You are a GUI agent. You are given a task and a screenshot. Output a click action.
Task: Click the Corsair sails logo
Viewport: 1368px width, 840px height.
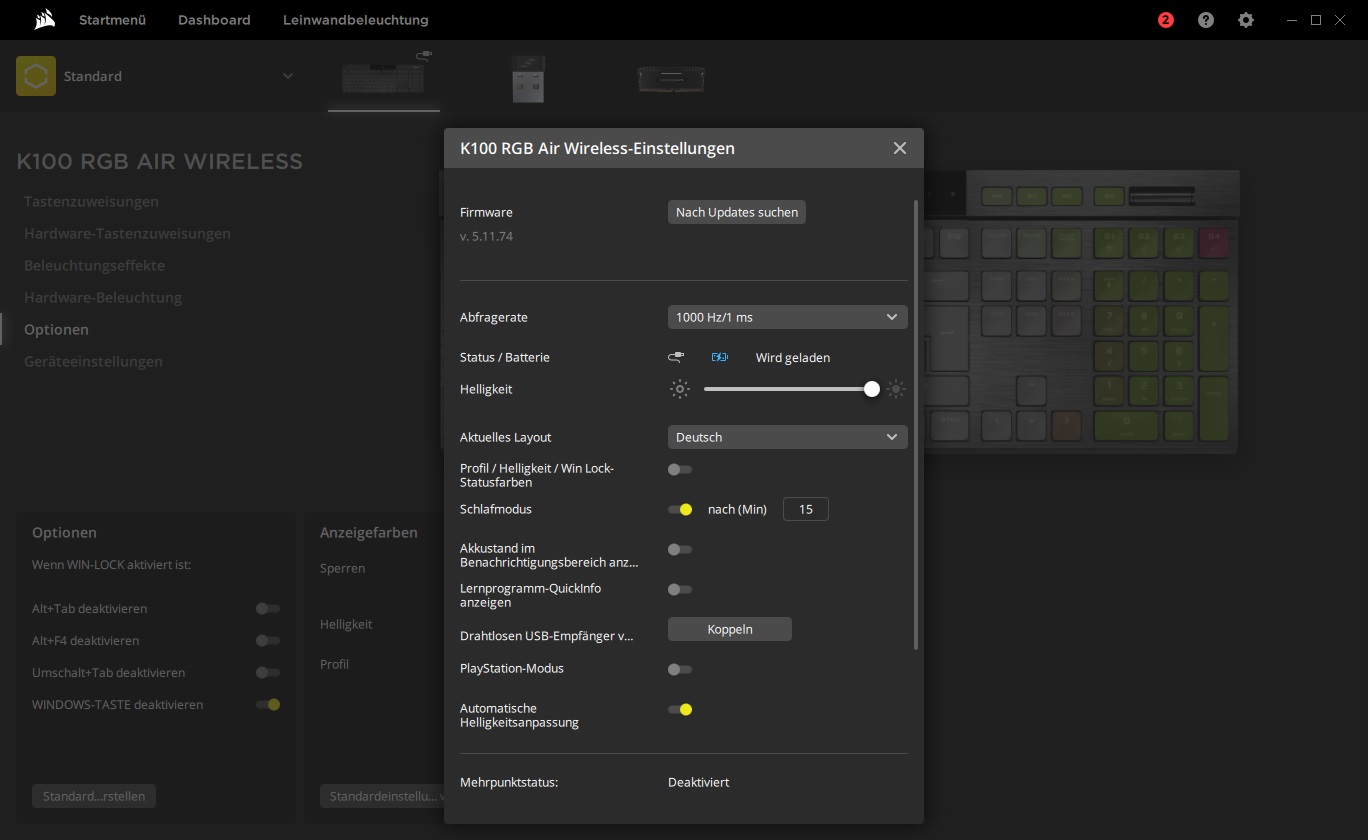(x=44, y=19)
